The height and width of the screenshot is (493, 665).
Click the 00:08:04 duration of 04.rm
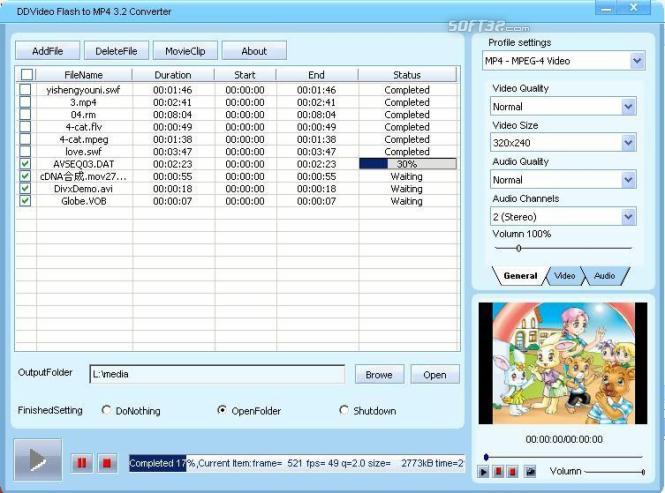(173, 115)
